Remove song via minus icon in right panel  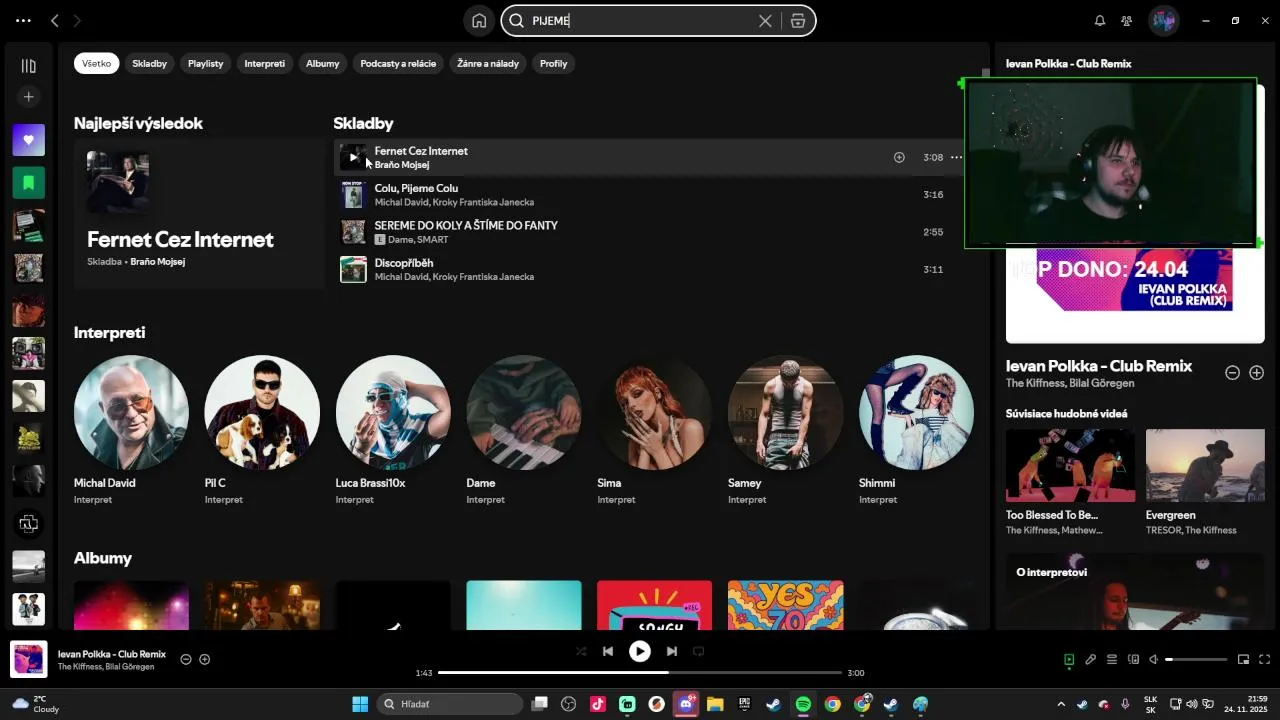pyautogui.click(x=1233, y=372)
